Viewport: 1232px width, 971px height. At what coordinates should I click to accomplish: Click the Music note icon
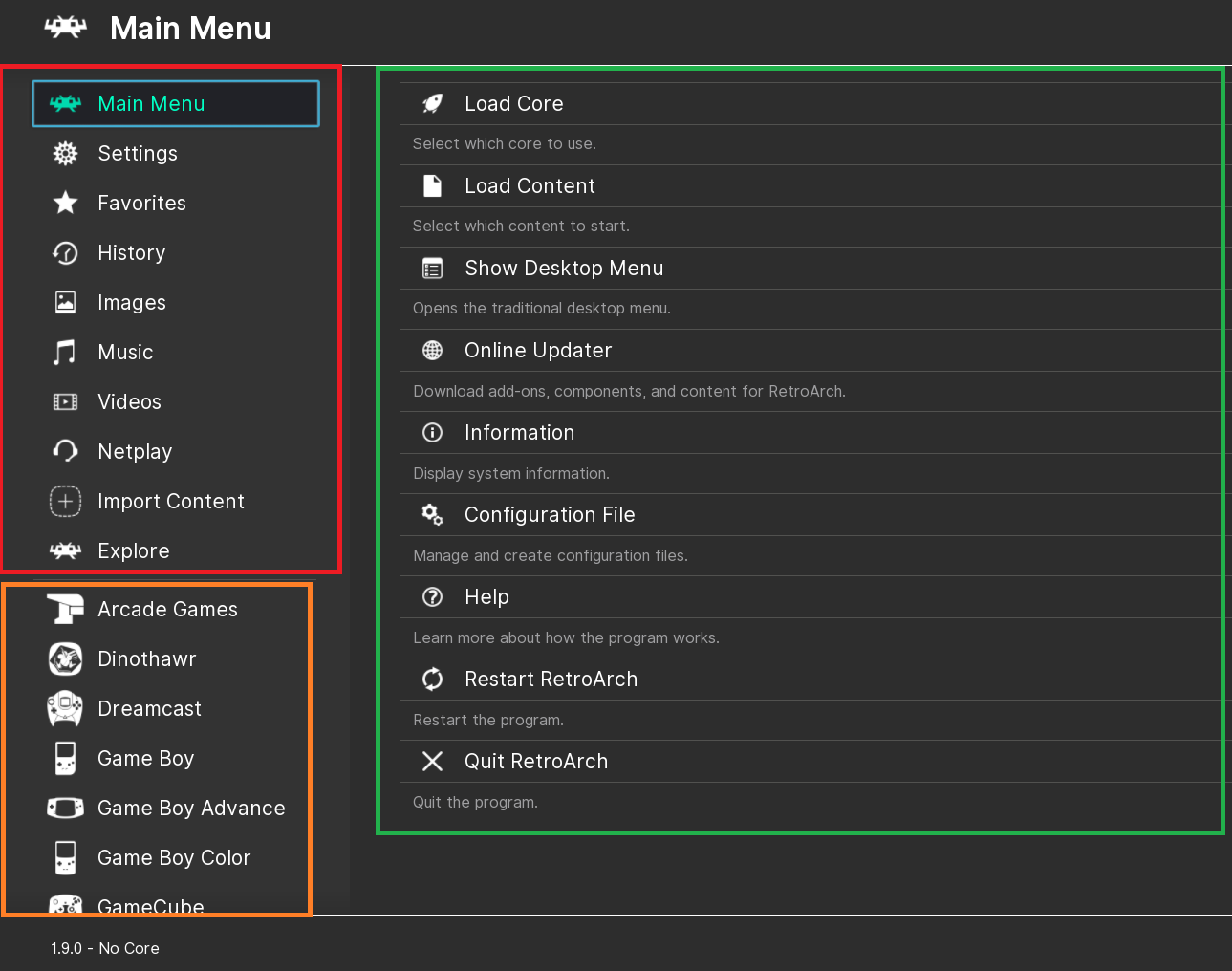pos(65,352)
